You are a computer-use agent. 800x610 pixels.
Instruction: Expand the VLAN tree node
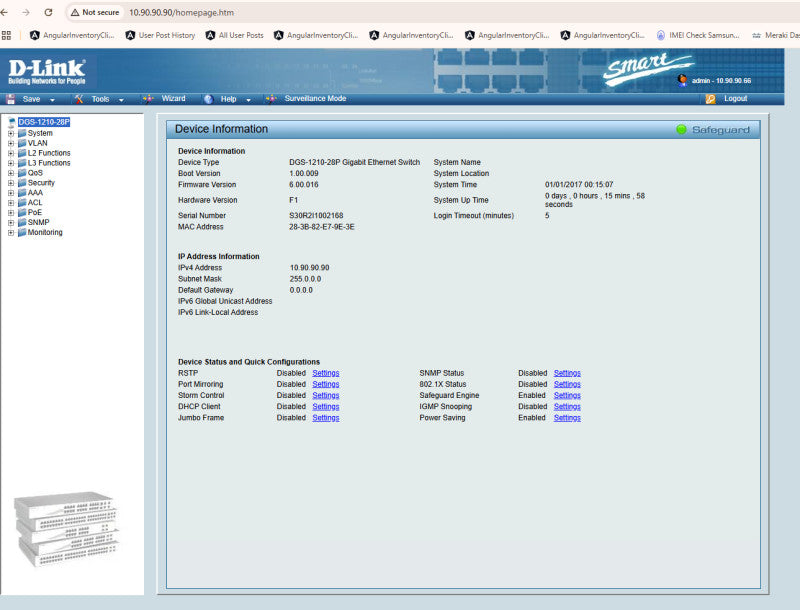(11, 143)
